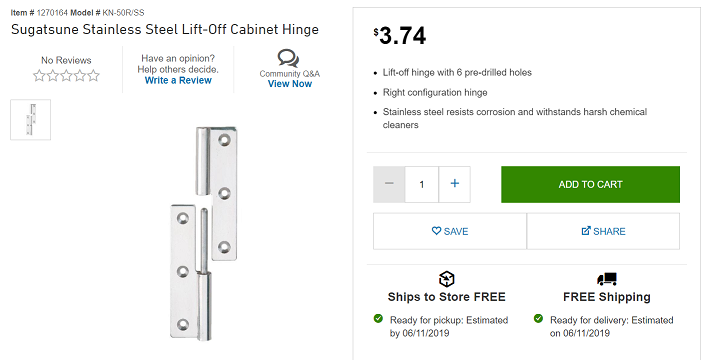Click the green checkmark for pickup estimate
This screenshot has height=360, width=708.
click(x=378, y=318)
